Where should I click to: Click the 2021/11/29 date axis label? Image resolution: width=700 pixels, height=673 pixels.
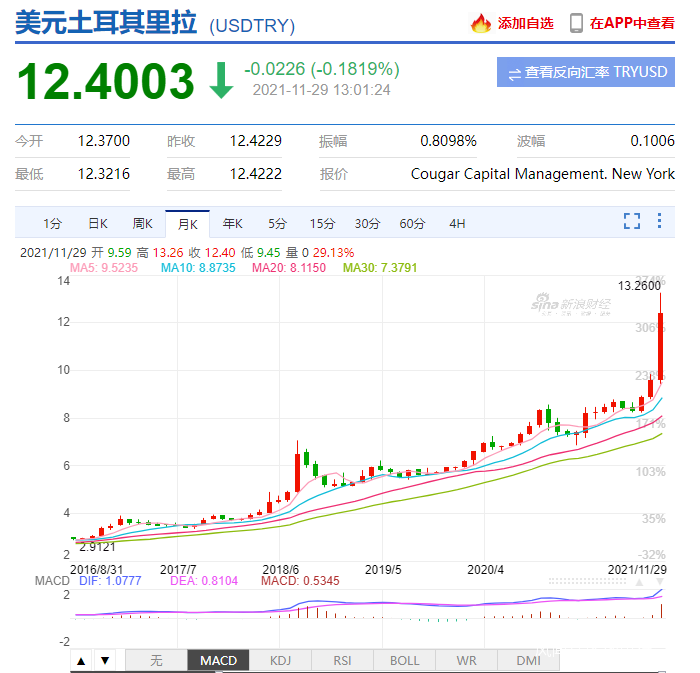tap(637, 569)
